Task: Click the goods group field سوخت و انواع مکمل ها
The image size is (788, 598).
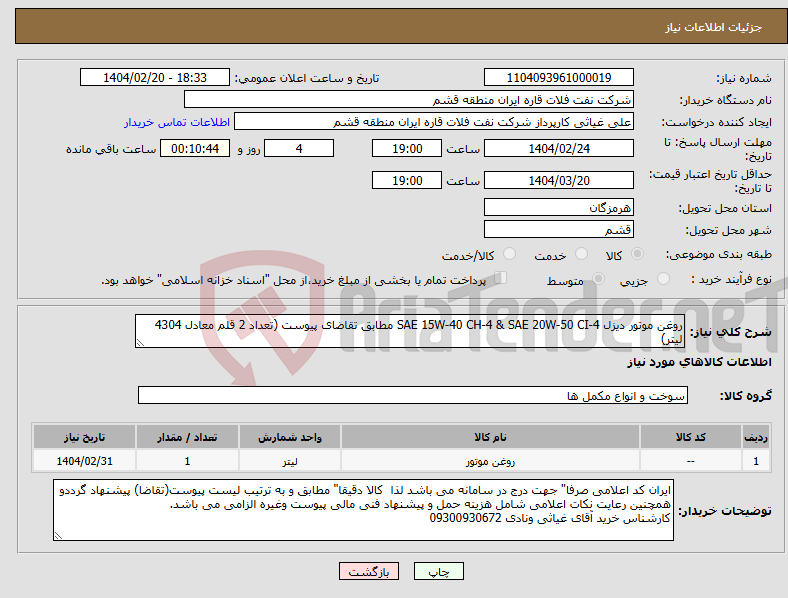Action: [x=413, y=395]
